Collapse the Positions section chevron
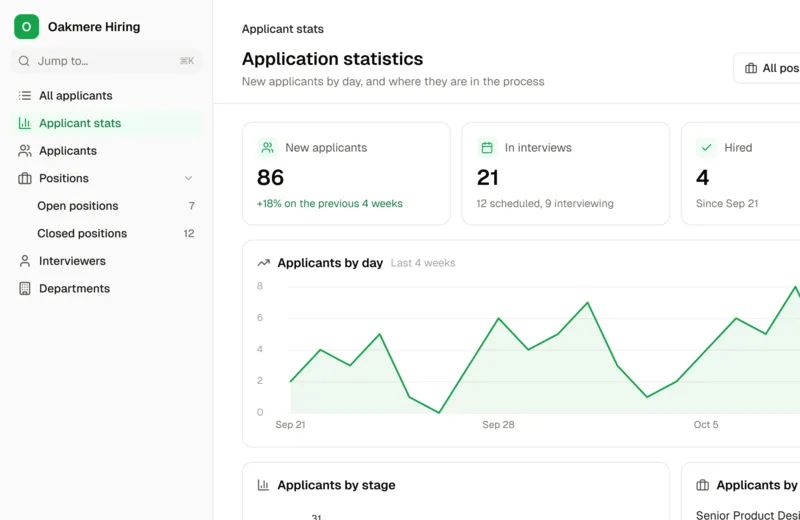 188,178
